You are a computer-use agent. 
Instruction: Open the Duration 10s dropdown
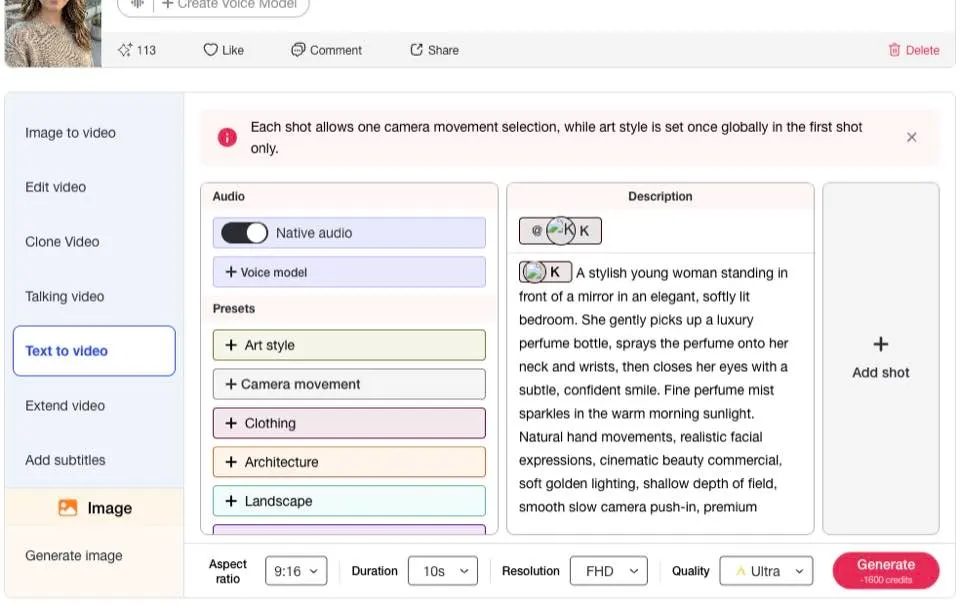(443, 571)
